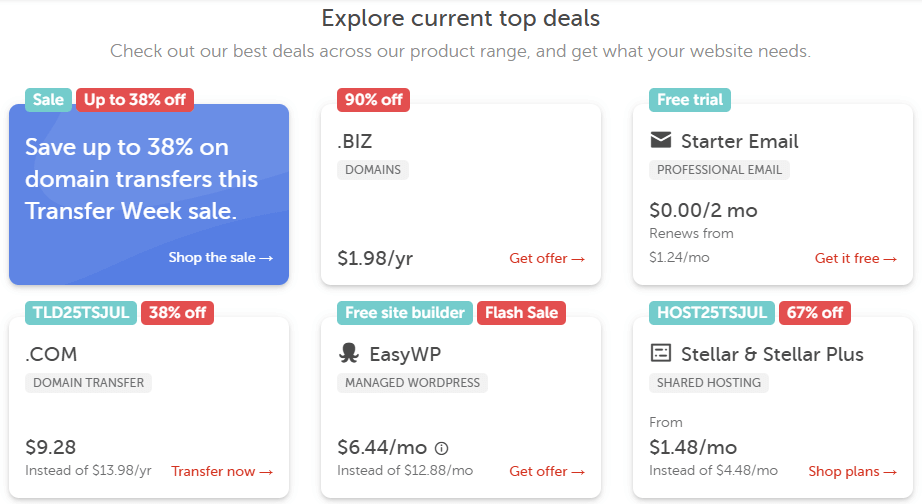Click the SHARED HOSTING category tag
This screenshot has width=922, height=504.
709,383
